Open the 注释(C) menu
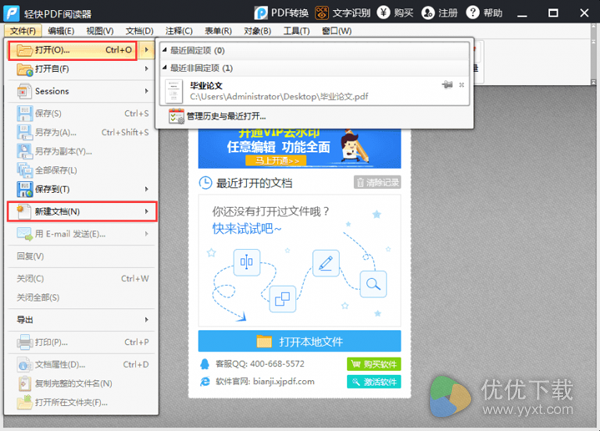Screen dimensions: 600x431 (x=179, y=31)
